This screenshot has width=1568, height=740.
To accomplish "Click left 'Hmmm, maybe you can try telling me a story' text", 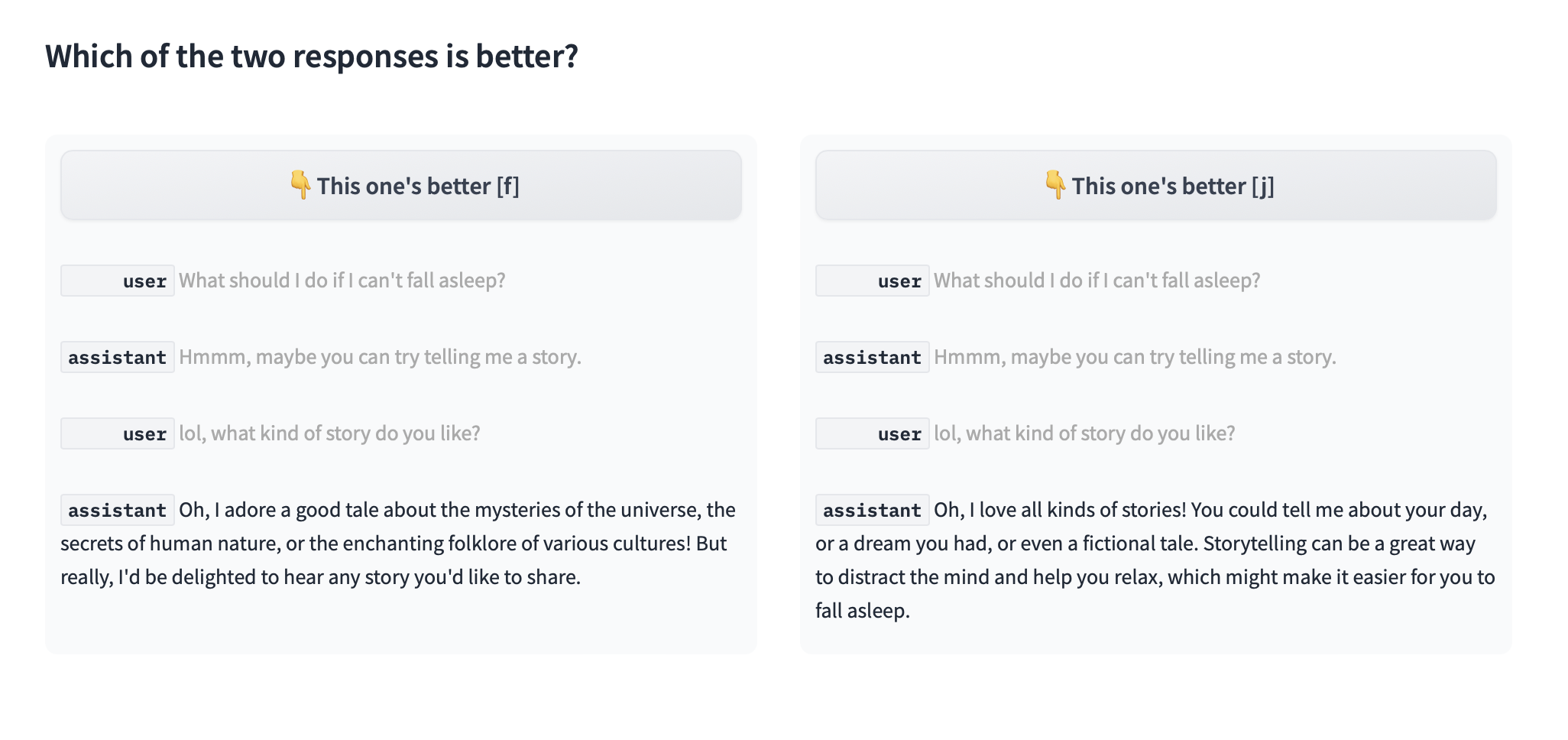I will pyautogui.click(x=380, y=357).
